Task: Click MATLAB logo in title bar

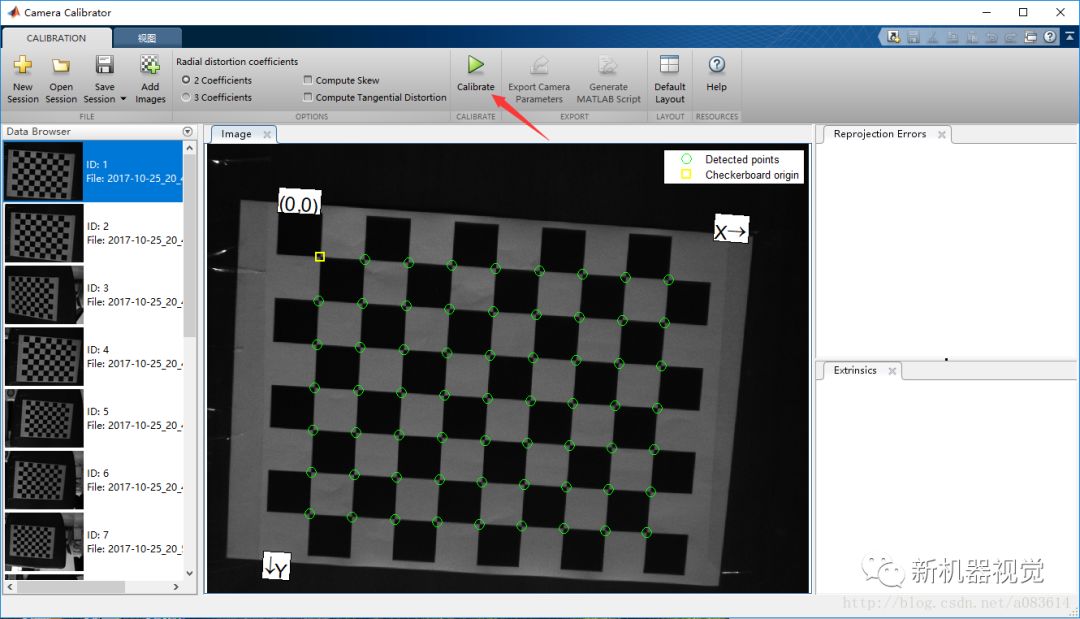Action: tap(13, 12)
